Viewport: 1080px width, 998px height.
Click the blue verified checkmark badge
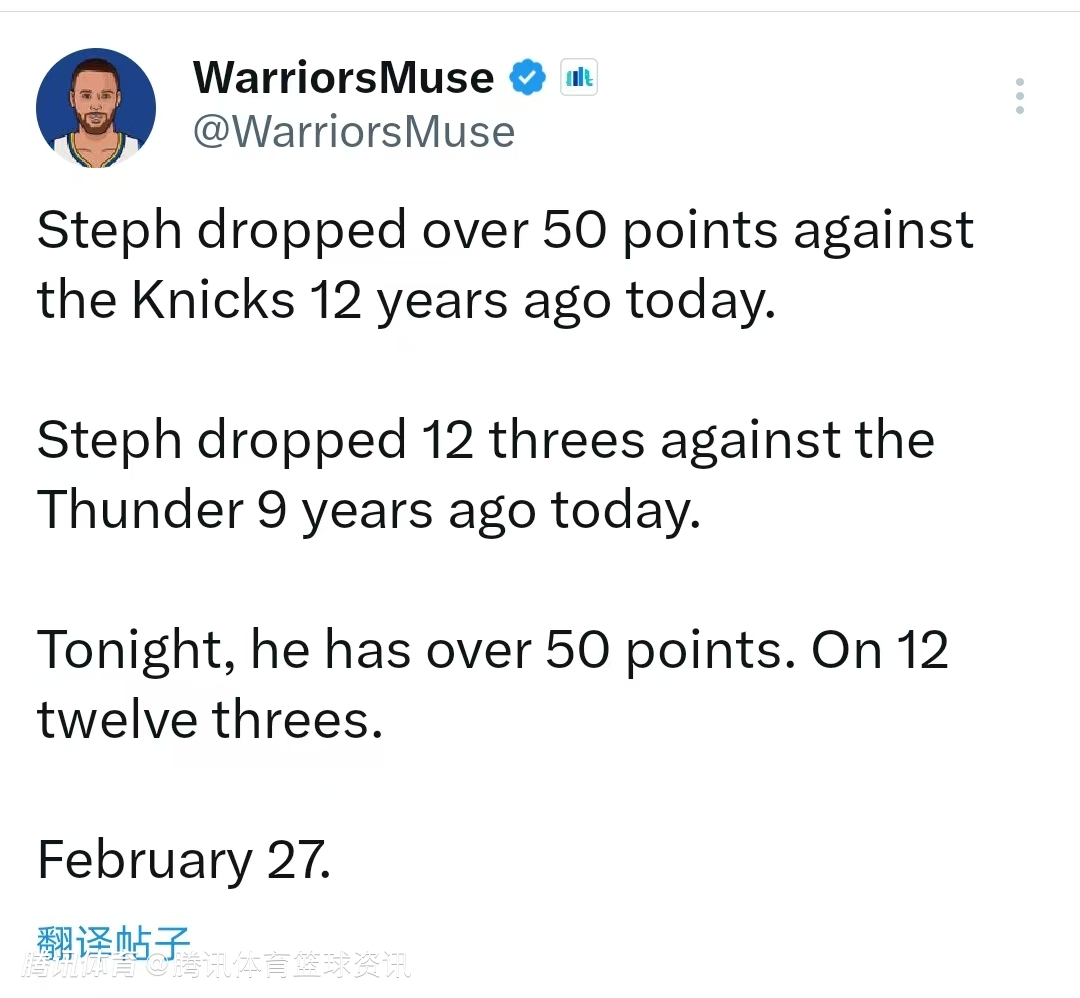pos(528,78)
